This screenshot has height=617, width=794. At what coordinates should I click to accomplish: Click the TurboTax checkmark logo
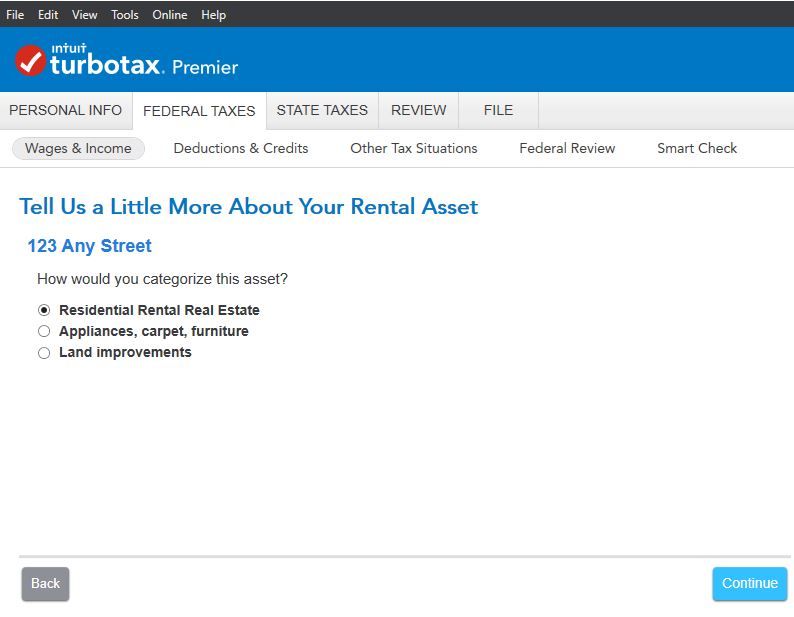30,61
